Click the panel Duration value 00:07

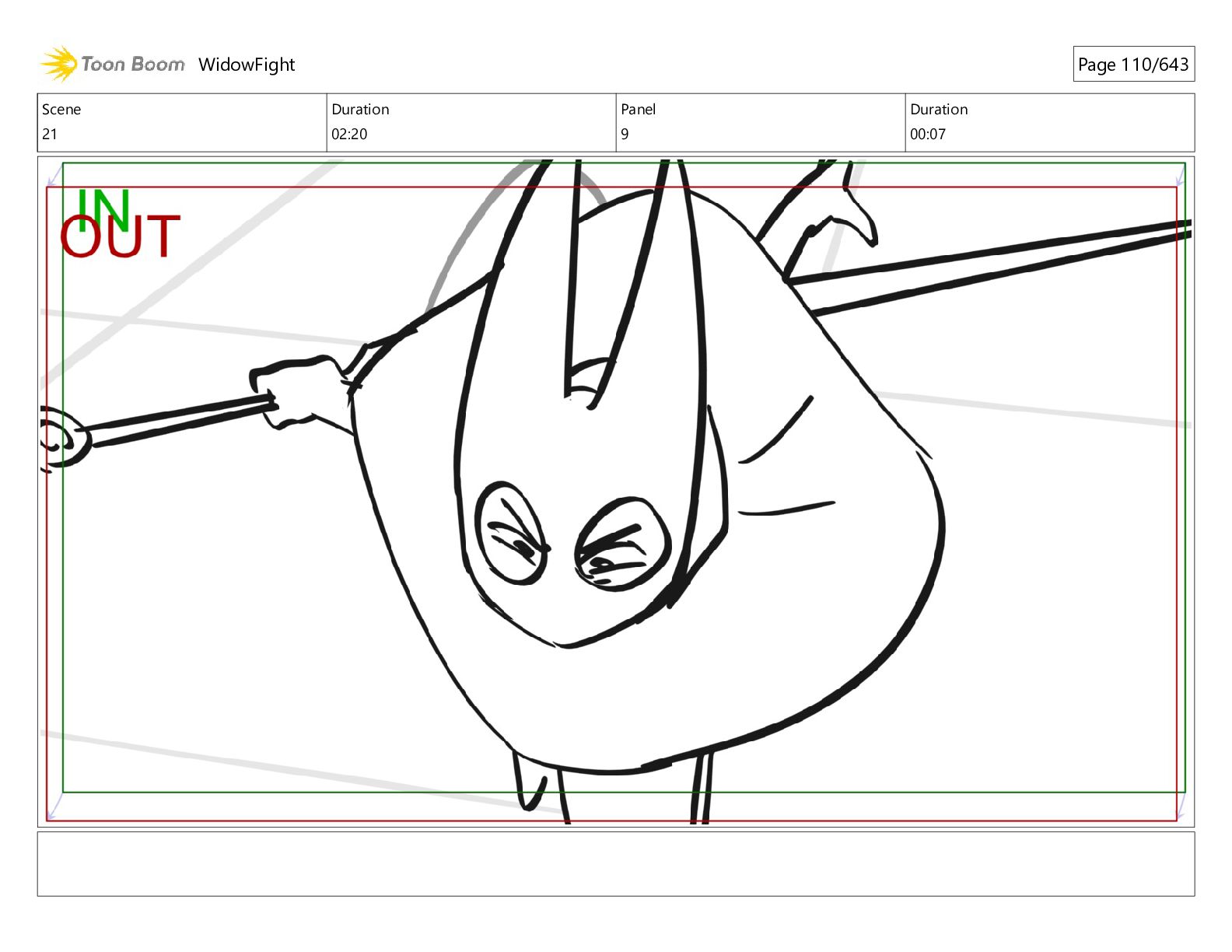tap(928, 134)
